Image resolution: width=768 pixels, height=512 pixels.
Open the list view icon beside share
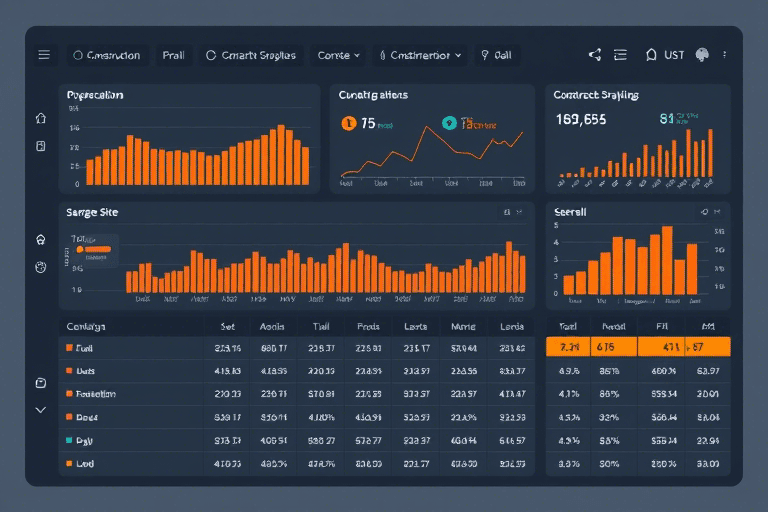(x=620, y=55)
